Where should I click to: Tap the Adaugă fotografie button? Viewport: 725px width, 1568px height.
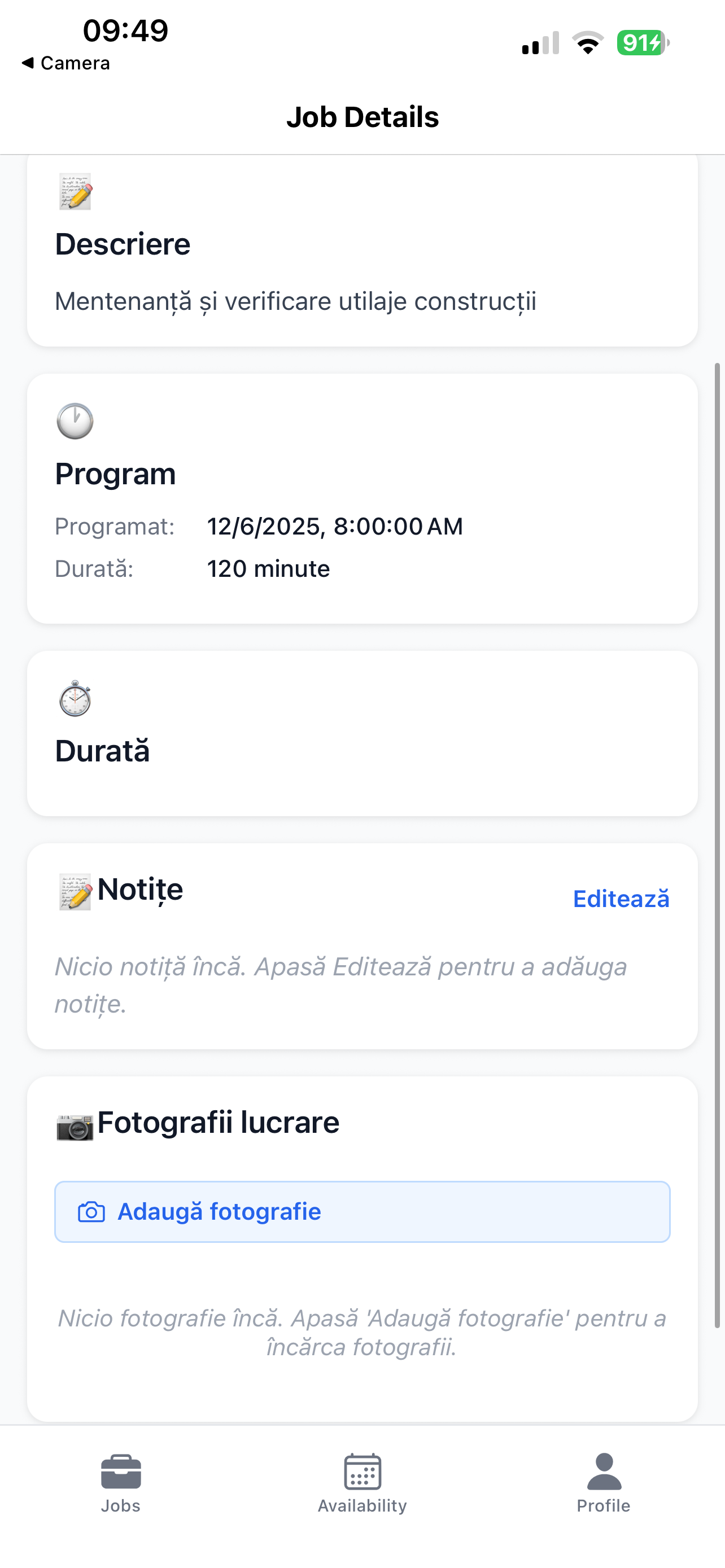[x=362, y=1212]
